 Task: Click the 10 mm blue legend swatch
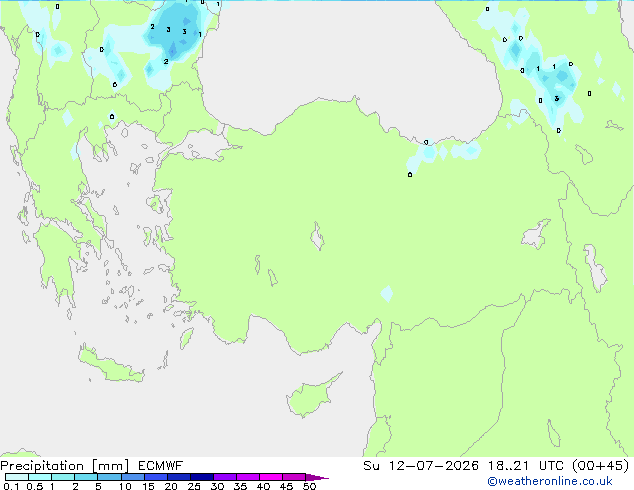point(133,477)
